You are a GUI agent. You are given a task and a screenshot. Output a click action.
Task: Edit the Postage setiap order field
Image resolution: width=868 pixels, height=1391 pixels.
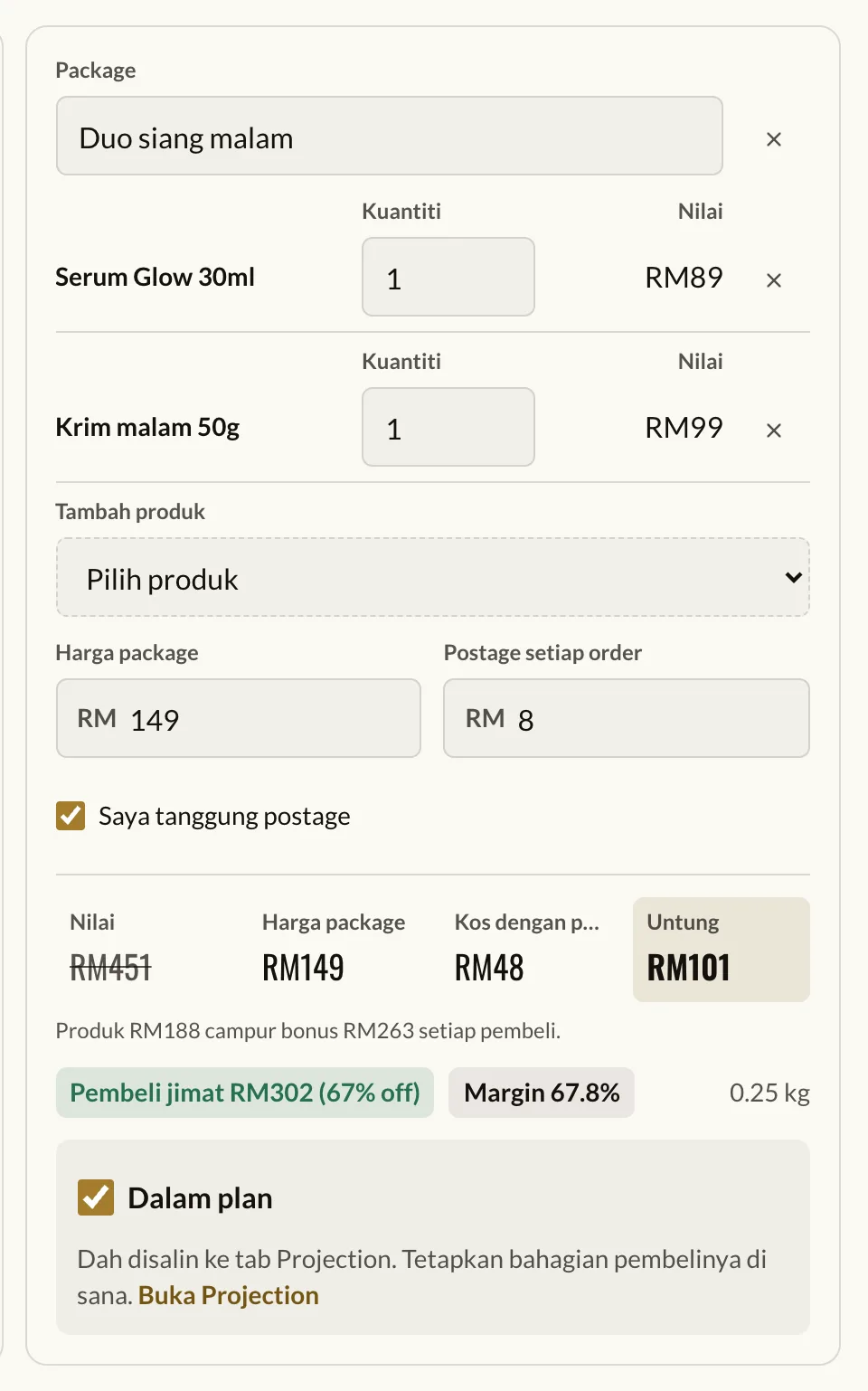(627, 718)
